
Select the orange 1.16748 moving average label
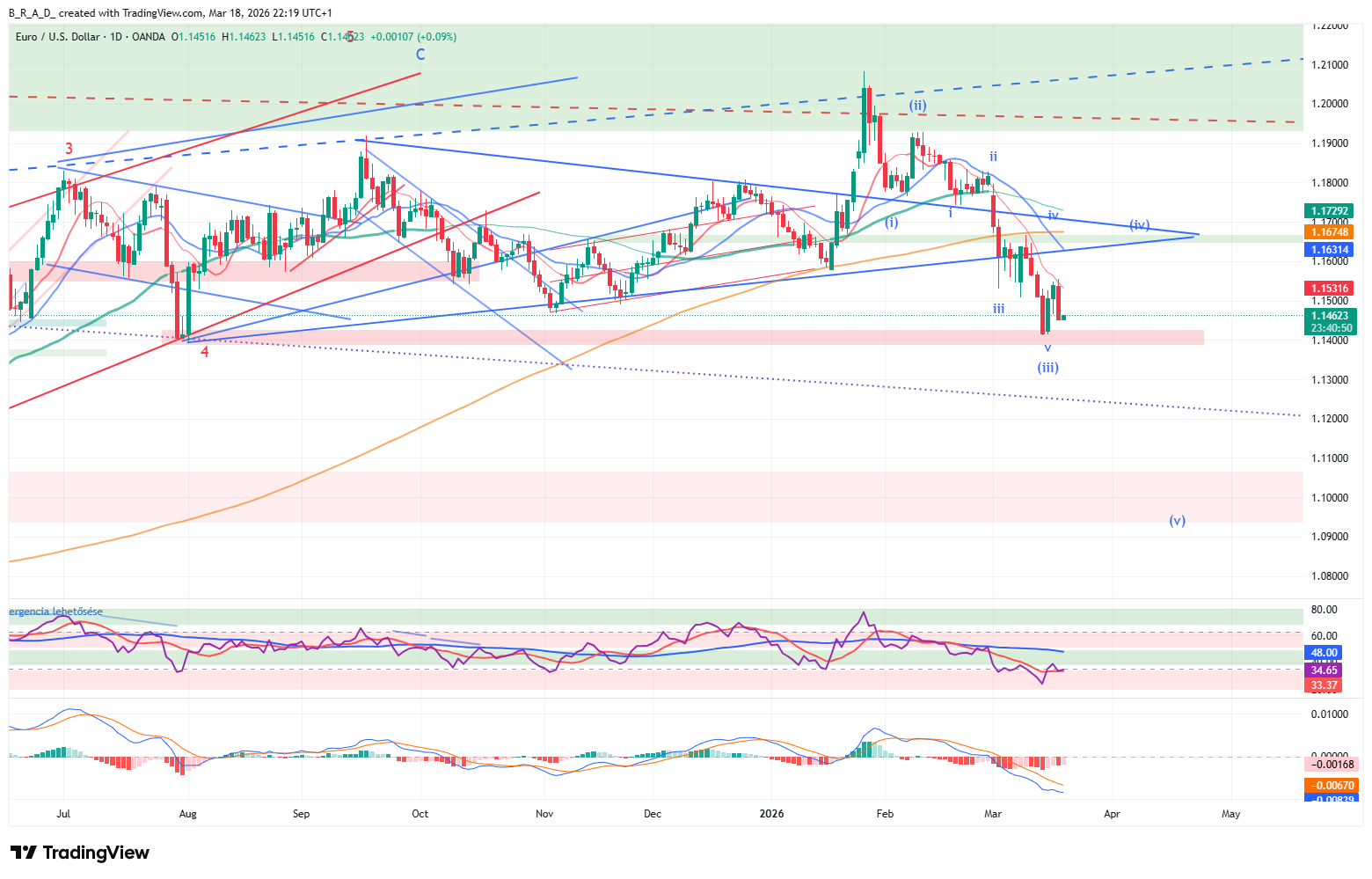pyautogui.click(x=1330, y=232)
